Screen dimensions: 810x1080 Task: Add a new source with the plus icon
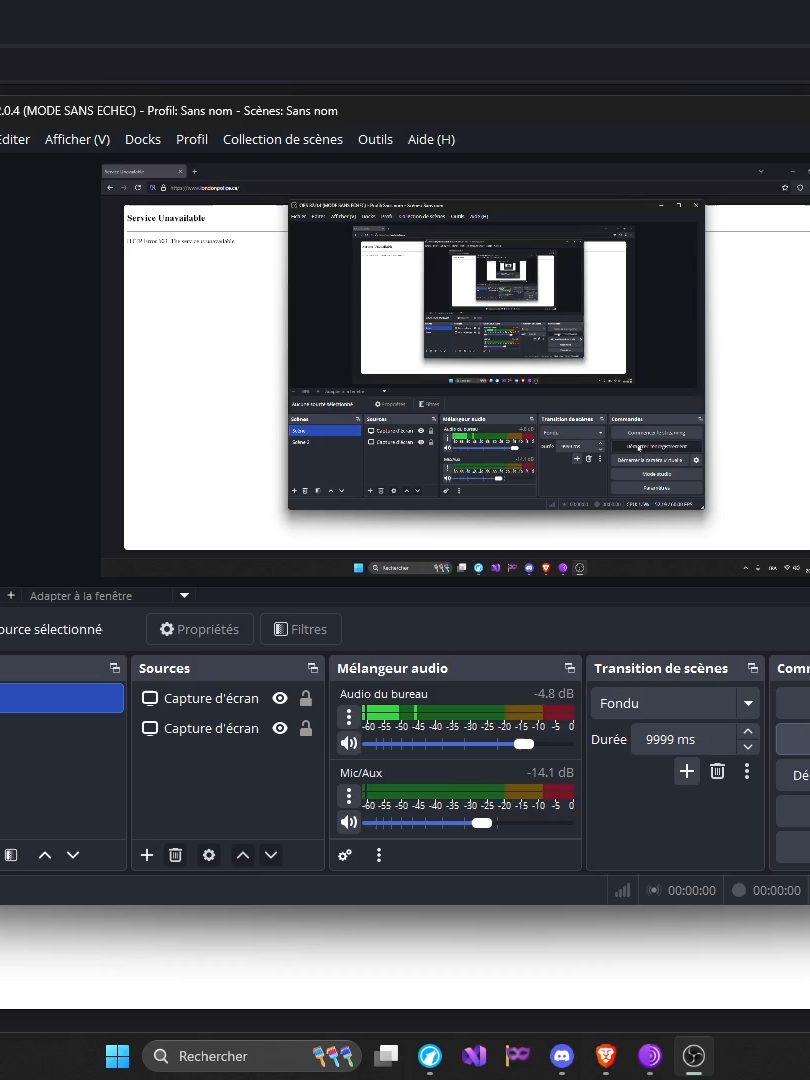coord(147,855)
